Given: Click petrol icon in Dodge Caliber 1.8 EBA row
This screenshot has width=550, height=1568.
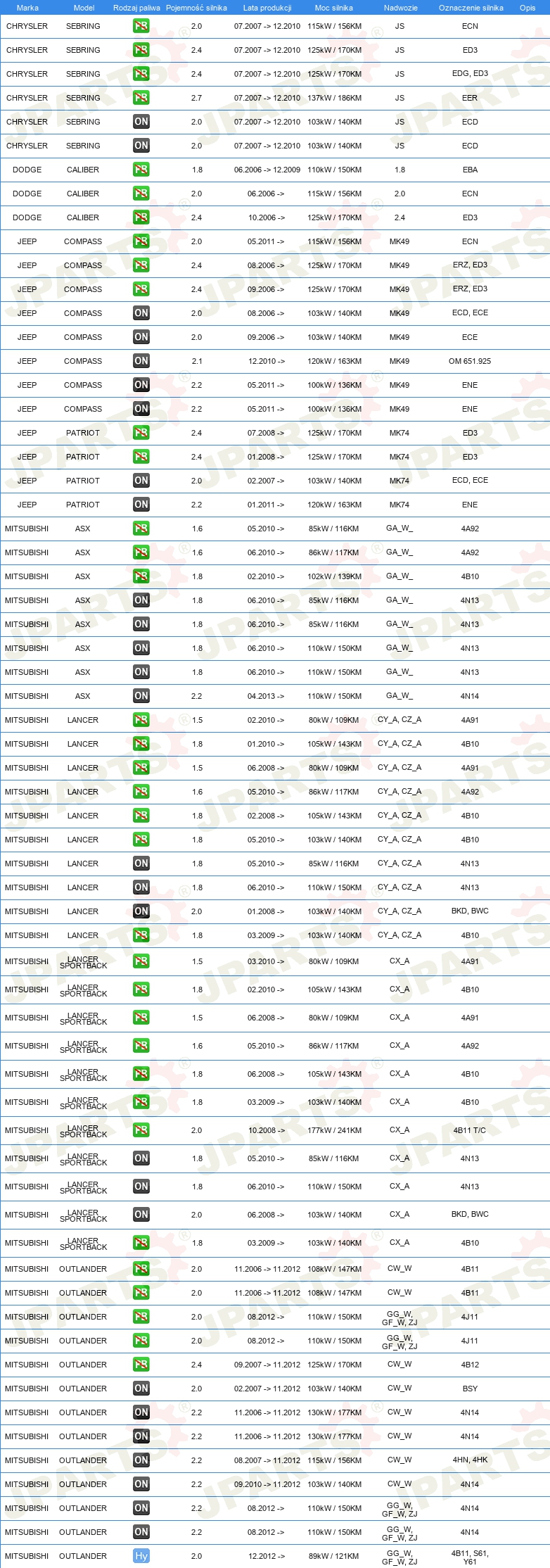Looking at the screenshot, I should click(x=141, y=170).
